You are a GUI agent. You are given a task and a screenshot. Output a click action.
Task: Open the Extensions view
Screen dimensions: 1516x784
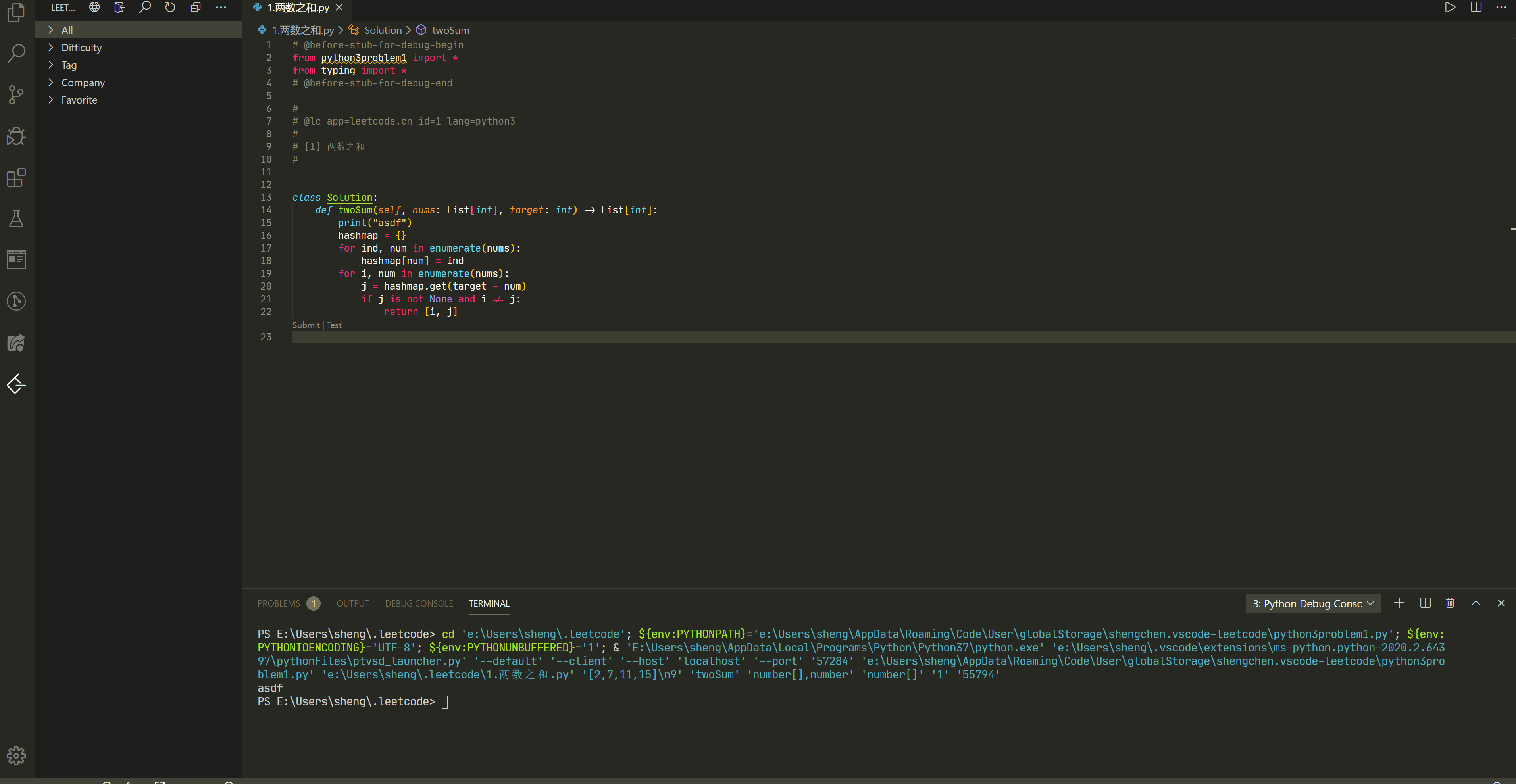[x=16, y=177]
